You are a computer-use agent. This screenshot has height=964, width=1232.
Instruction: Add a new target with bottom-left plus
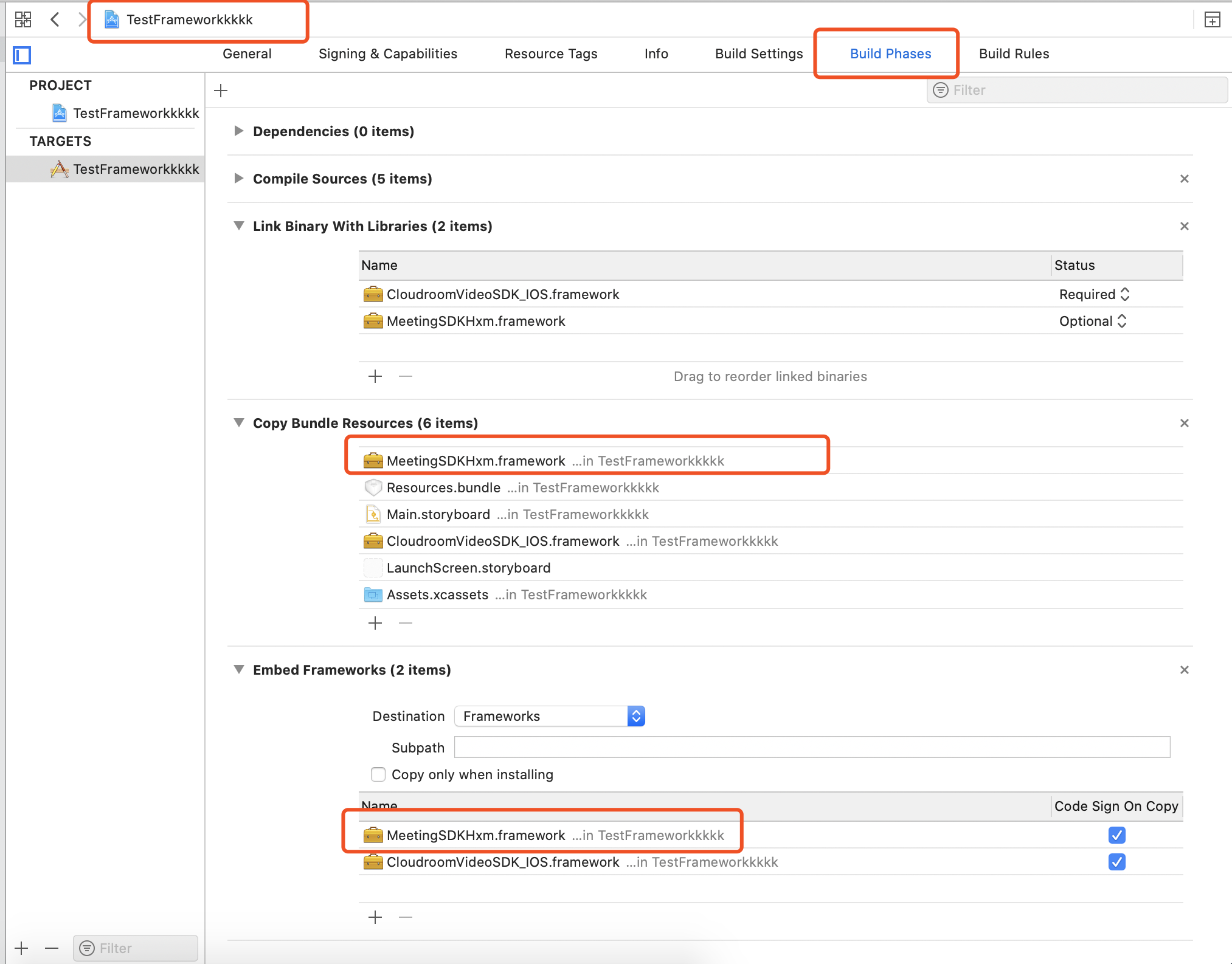click(x=21, y=948)
